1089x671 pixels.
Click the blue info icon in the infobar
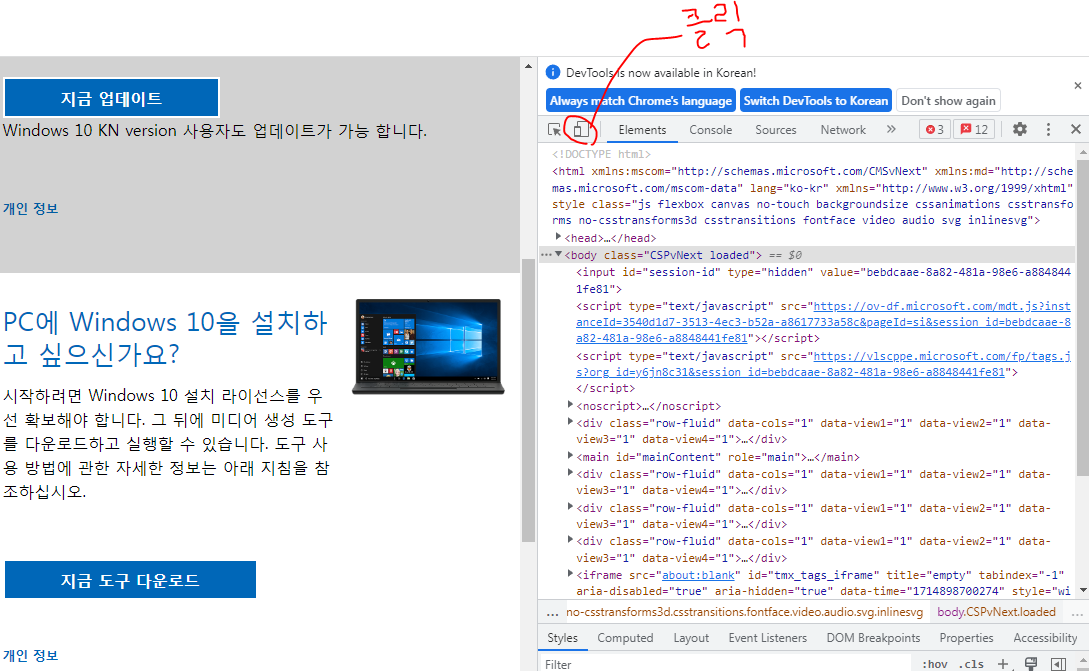[x=553, y=72]
